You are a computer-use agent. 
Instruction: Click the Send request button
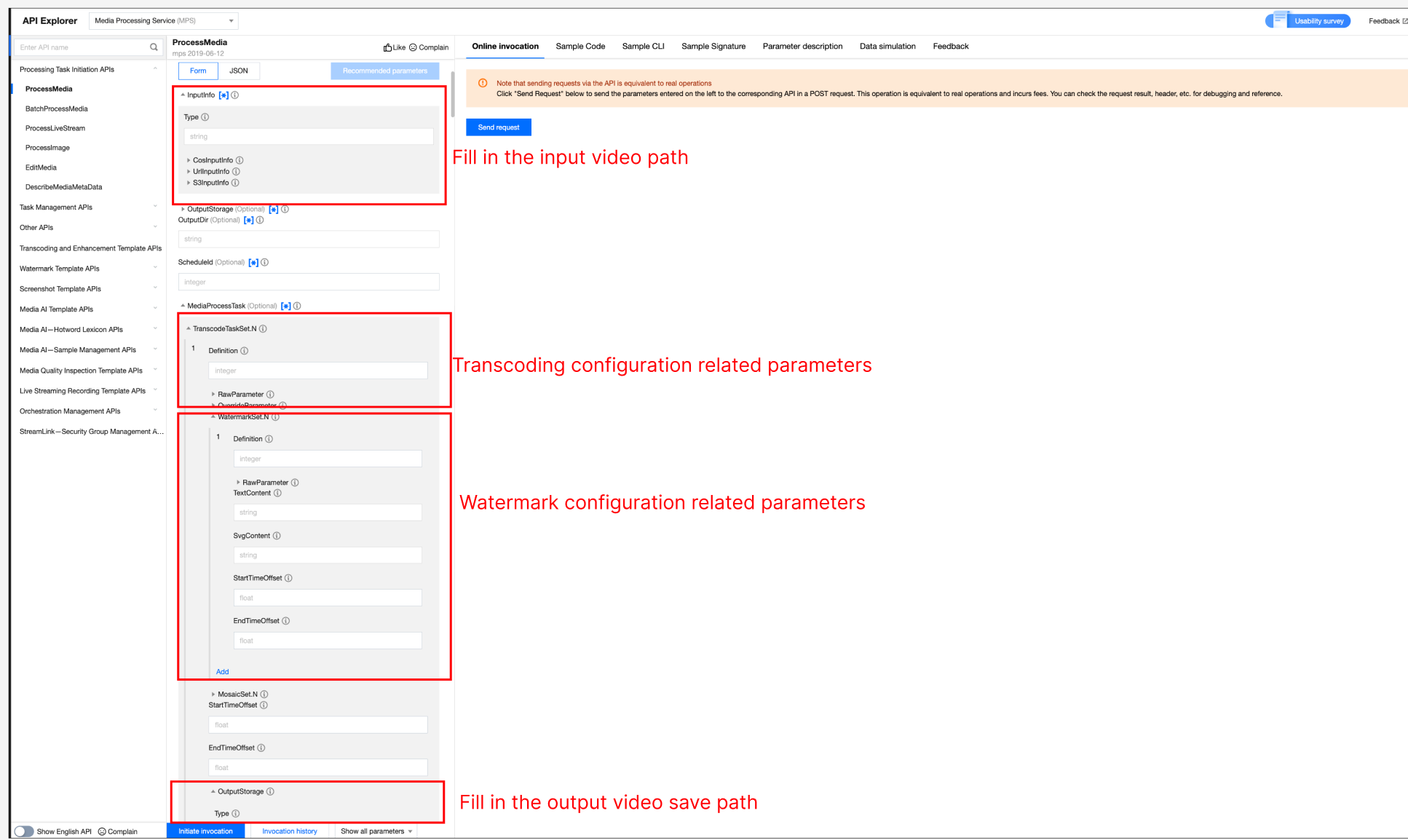499,127
